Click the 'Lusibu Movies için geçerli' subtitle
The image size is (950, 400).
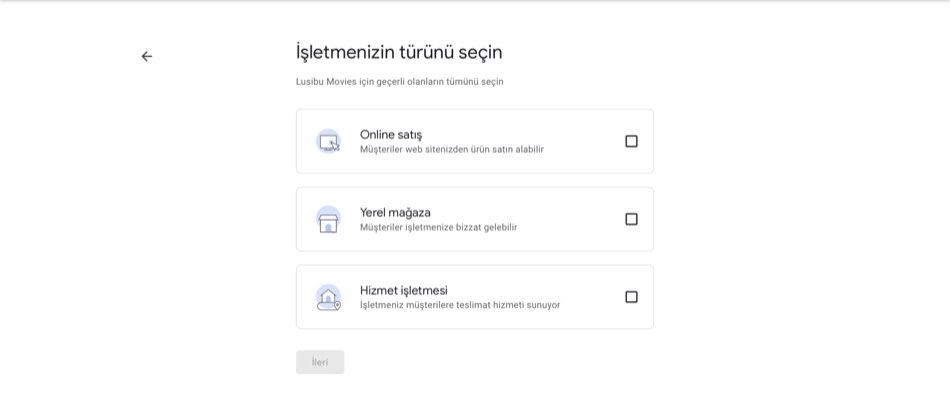tap(420, 82)
